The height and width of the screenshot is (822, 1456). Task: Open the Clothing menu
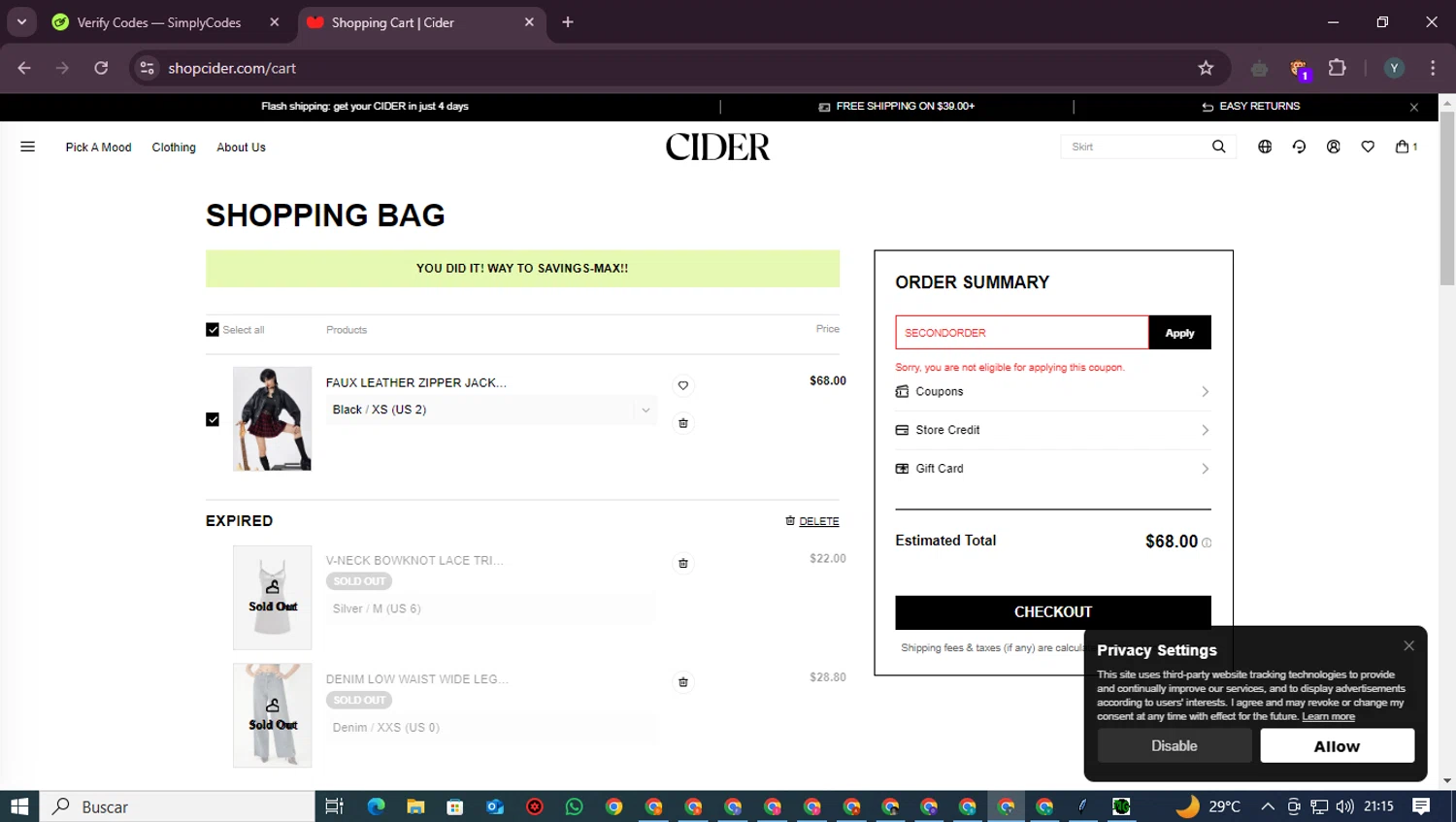(x=174, y=148)
